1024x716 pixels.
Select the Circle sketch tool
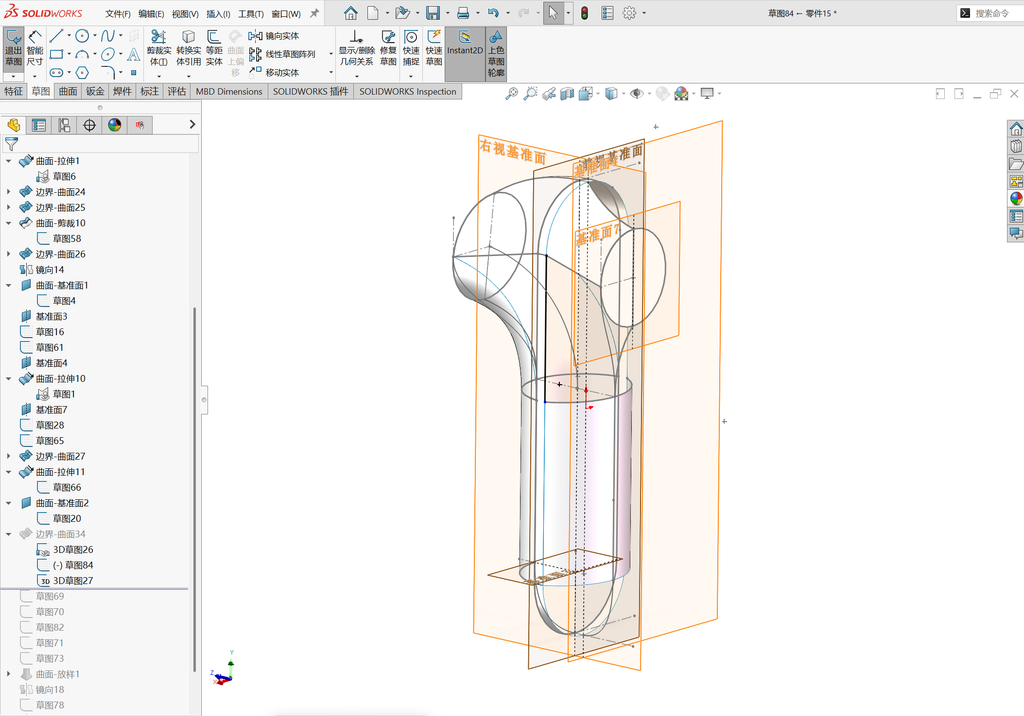(x=82, y=35)
